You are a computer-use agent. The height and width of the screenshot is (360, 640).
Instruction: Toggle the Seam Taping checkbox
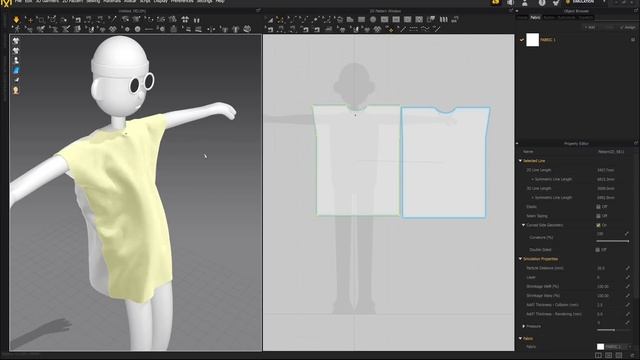(598, 216)
